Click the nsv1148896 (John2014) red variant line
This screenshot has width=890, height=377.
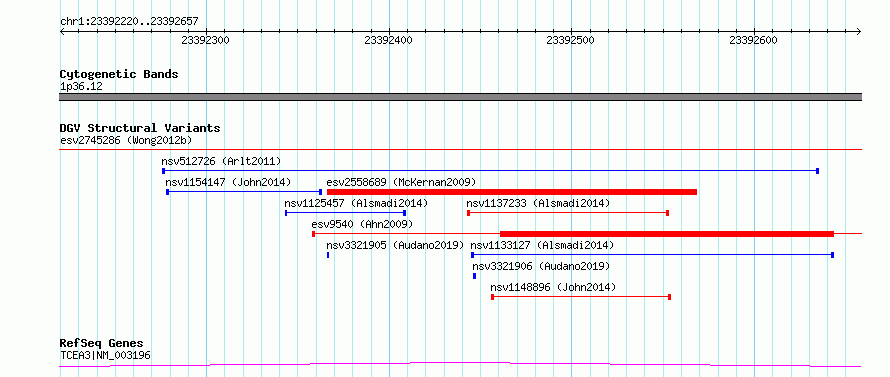pos(581,297)
